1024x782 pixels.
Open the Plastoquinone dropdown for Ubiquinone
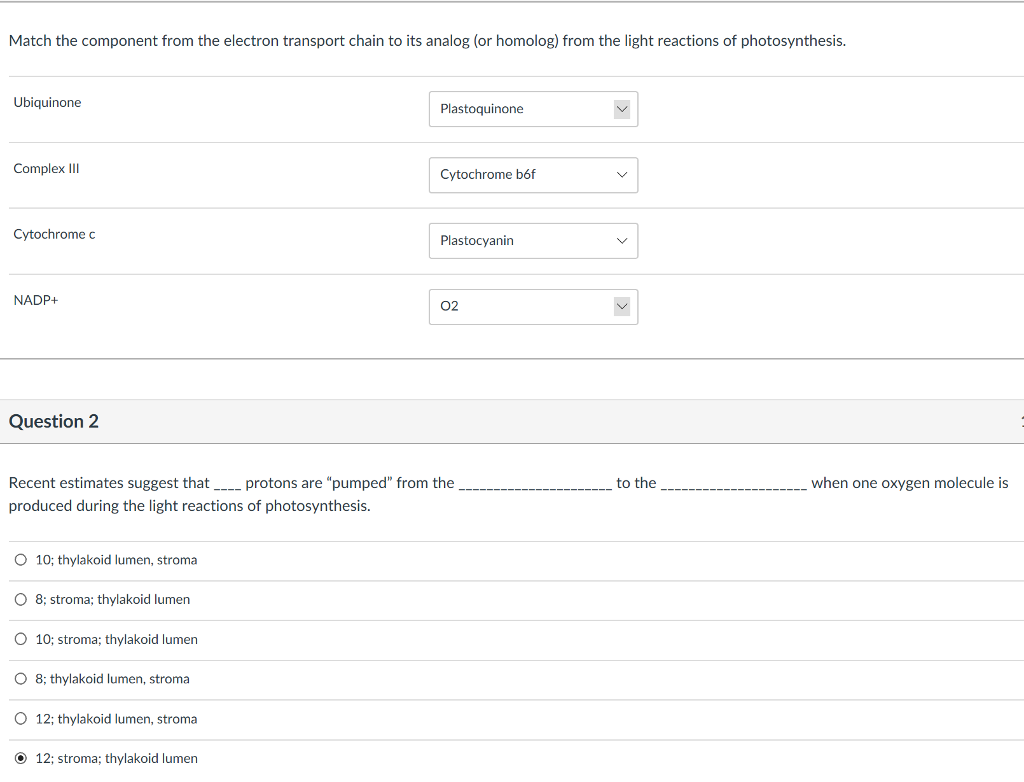pos(533,109)
